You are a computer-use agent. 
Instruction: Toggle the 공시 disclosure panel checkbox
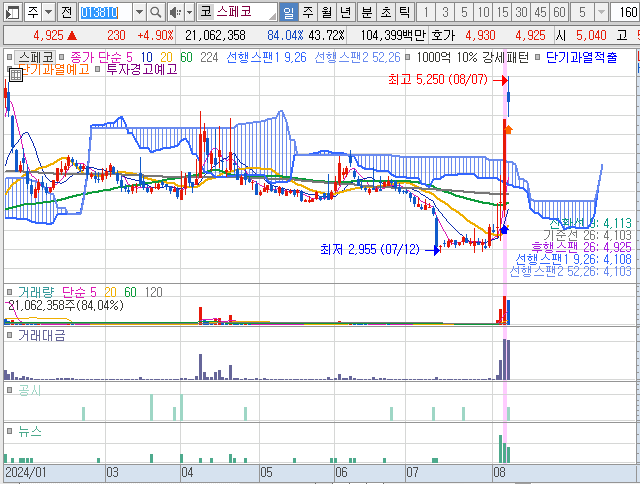(x=9, y=391)
